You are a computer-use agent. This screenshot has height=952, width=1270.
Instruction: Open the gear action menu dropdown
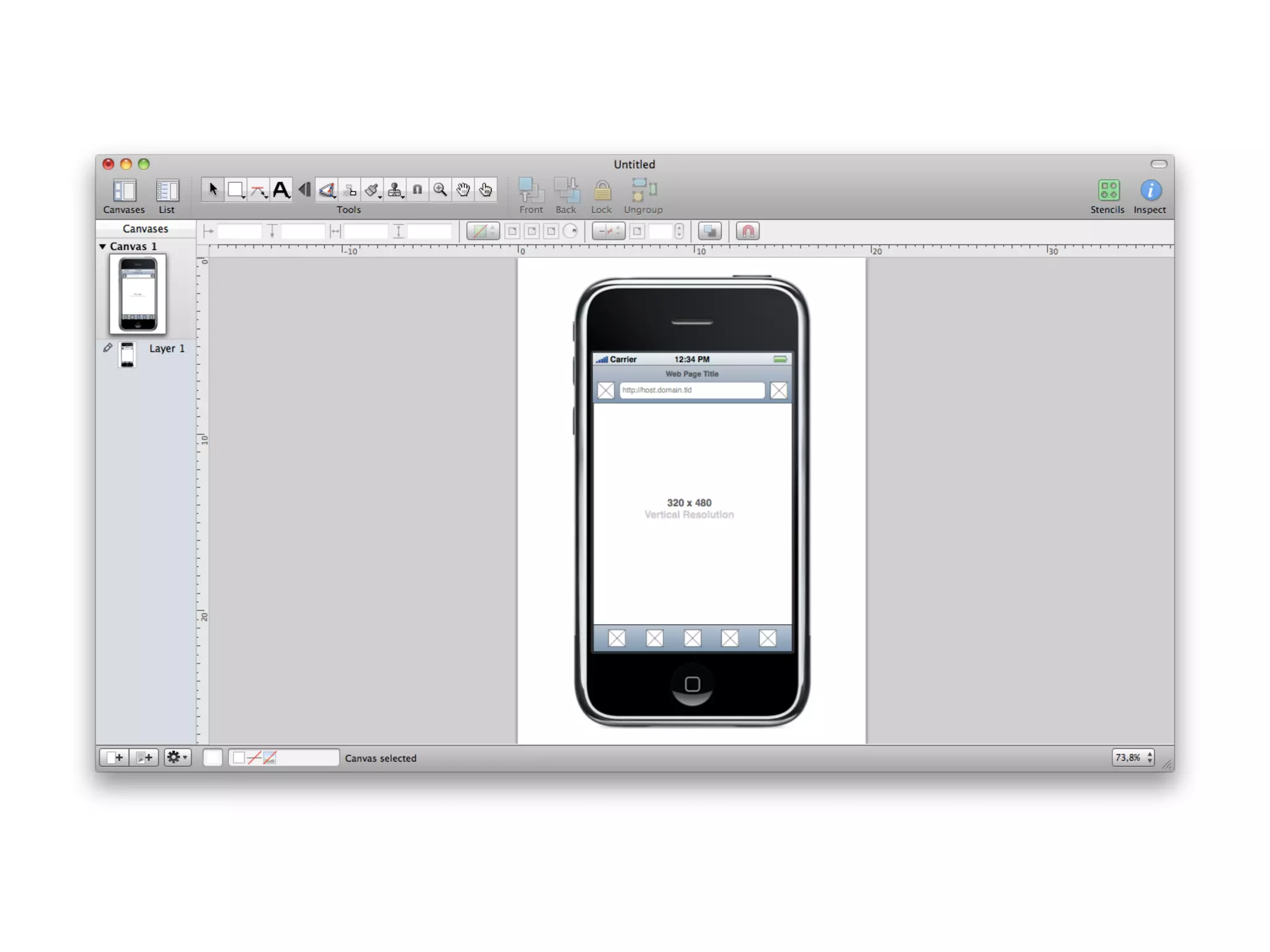tap(177, 757)
